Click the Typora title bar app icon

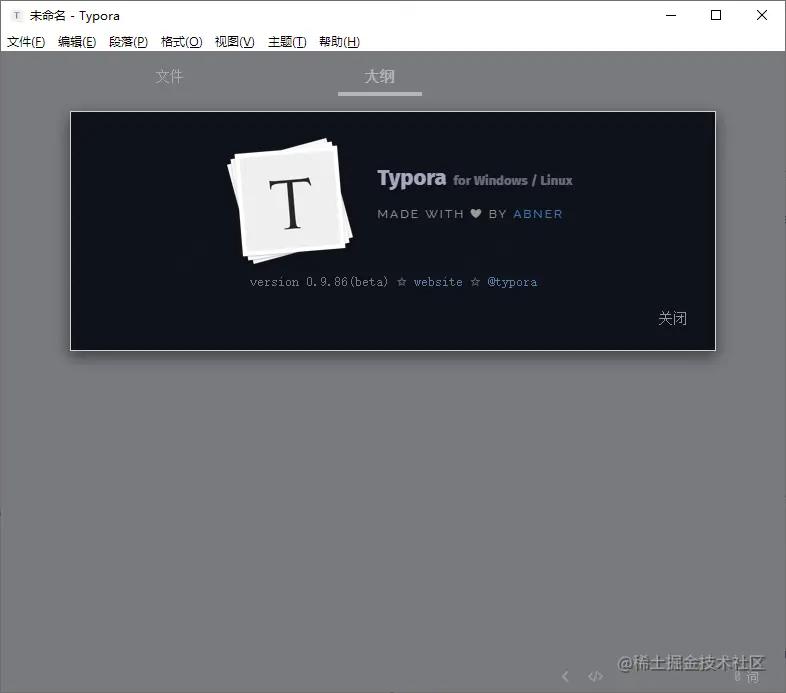click(17, 16)
